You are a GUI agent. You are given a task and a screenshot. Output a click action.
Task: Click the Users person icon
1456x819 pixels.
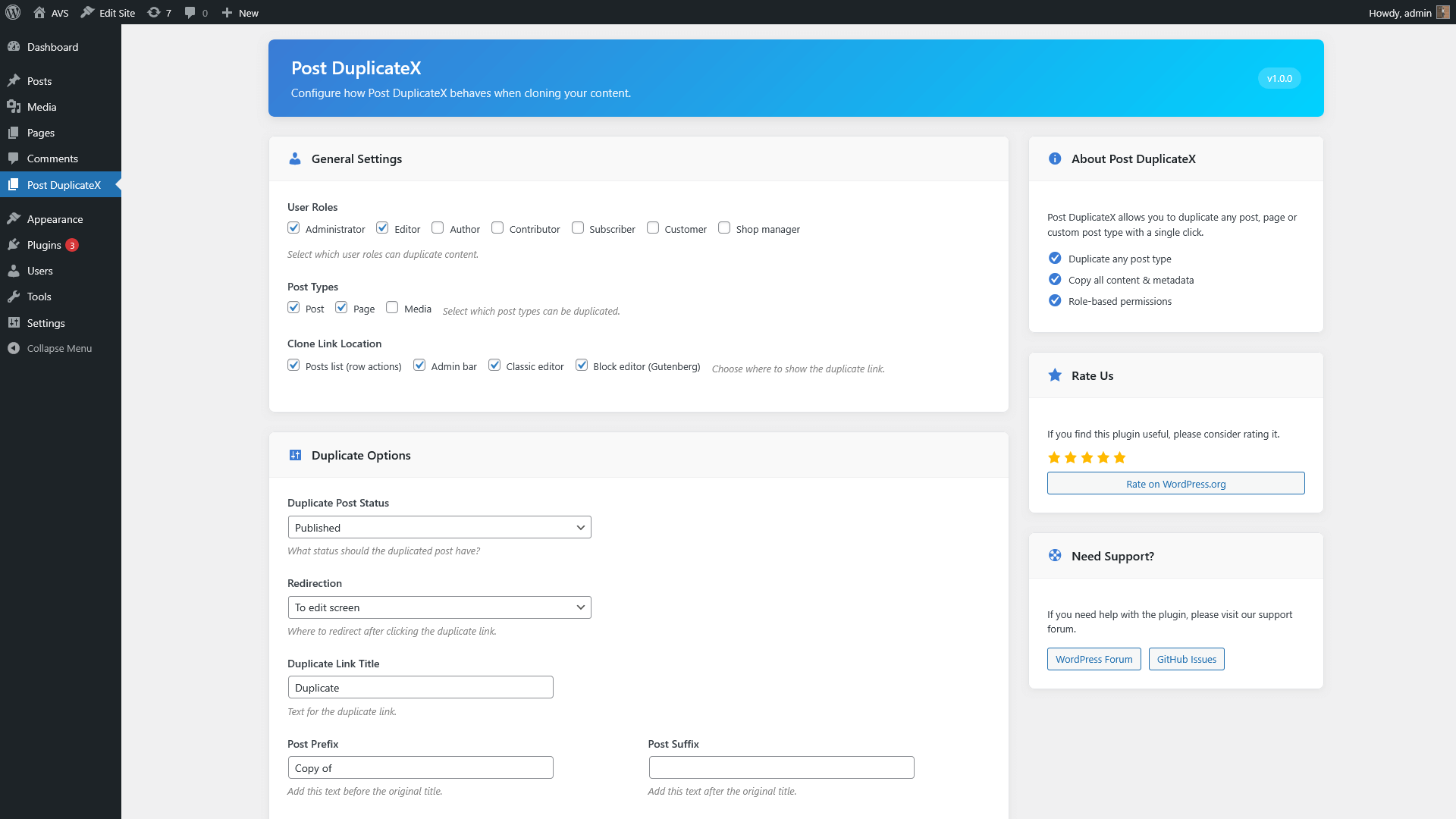(x=14, y=271)
